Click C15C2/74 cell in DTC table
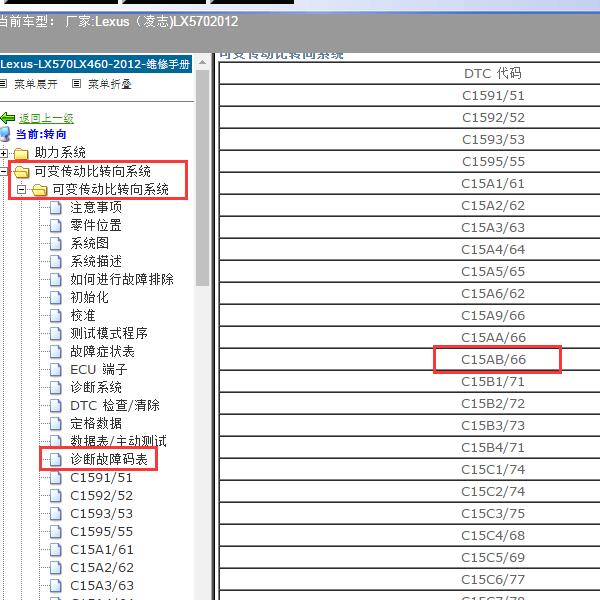The width and height of the screenshot is (600, 600). pyautogui.click(x=493, y=491)
